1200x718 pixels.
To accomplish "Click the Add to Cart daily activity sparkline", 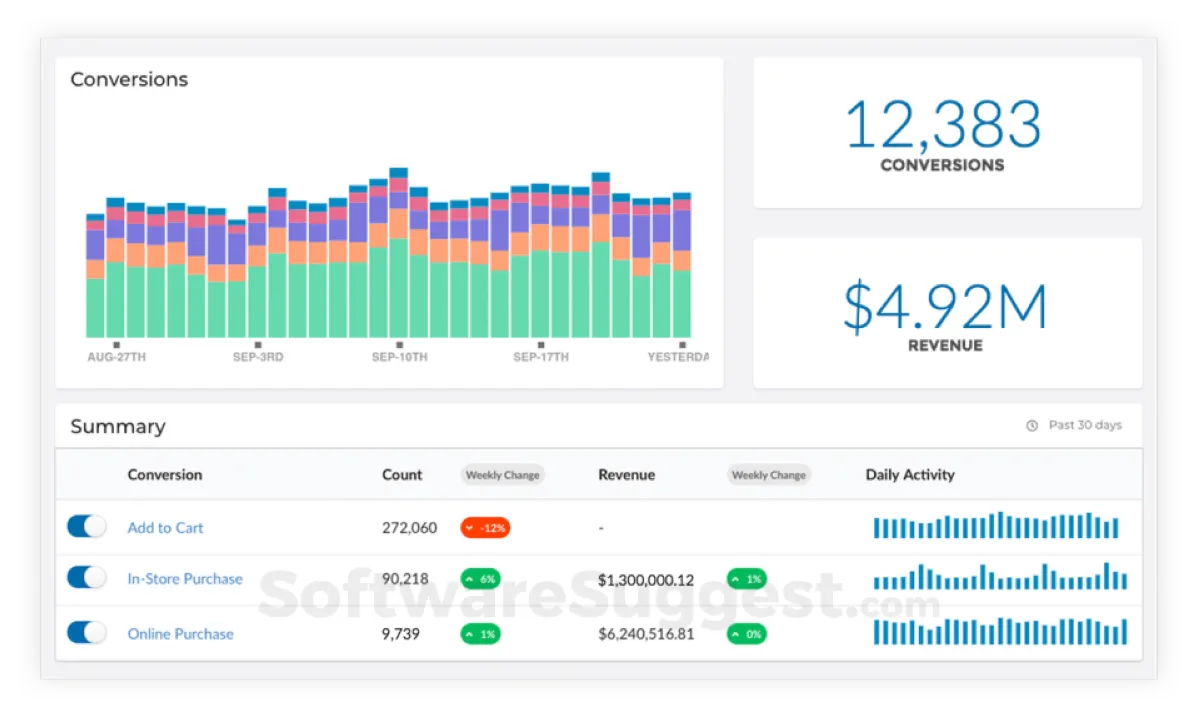I will [x=996, y=526].
